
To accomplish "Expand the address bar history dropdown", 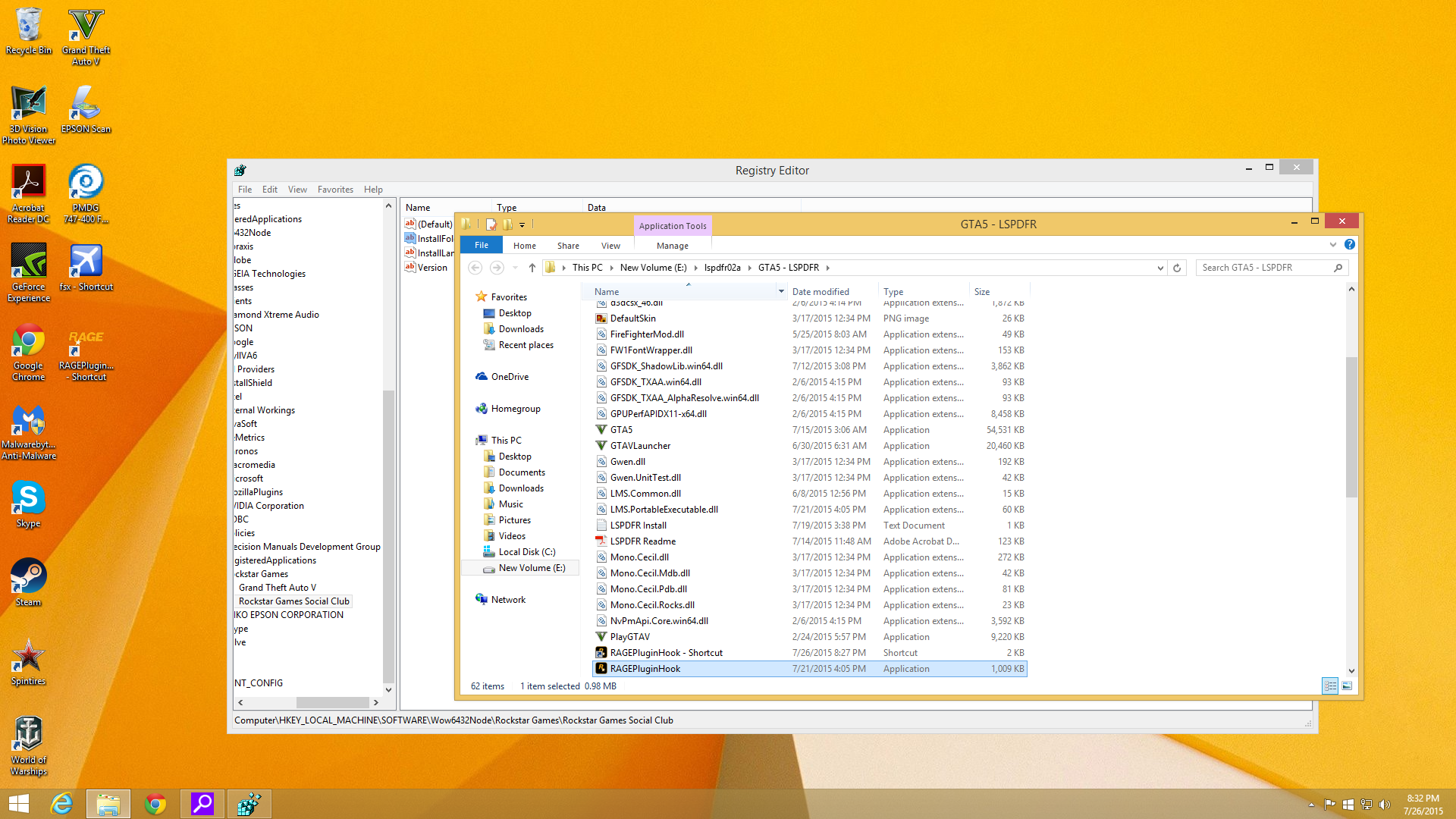I will click(1160, 268).
